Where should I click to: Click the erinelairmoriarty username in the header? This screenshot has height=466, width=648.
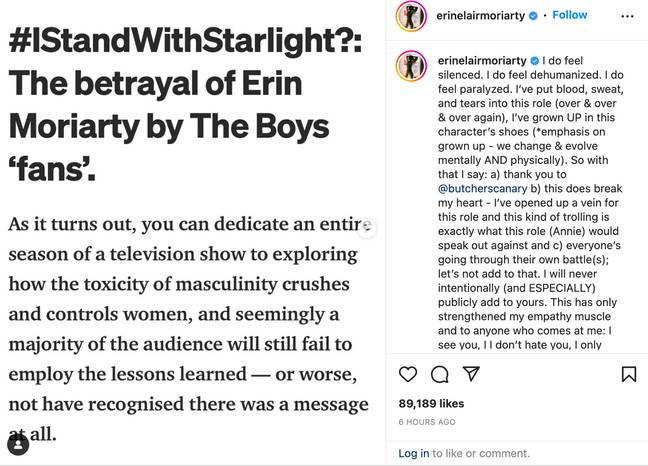point(481,16)
